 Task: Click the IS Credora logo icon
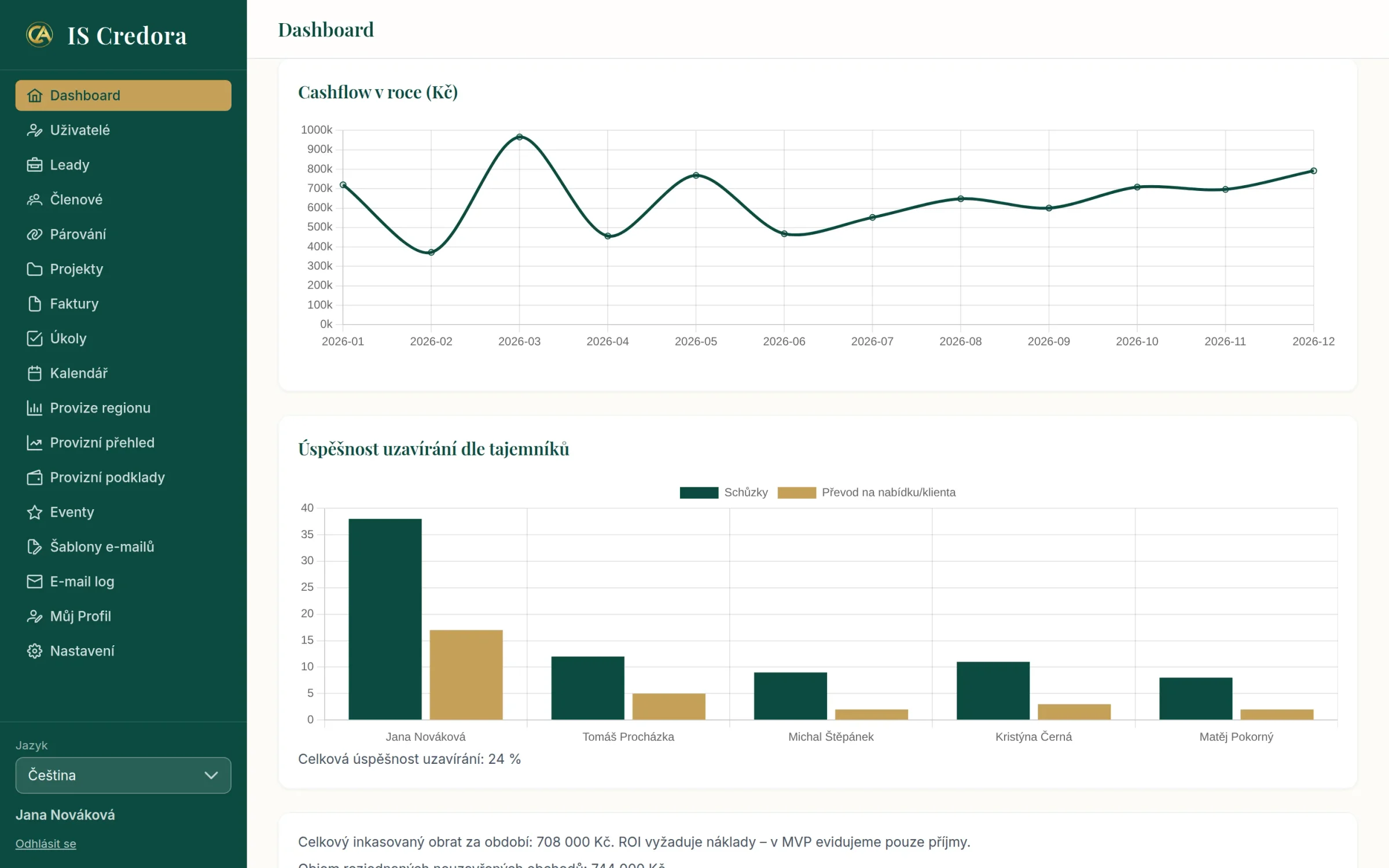[x=39, y=35]
